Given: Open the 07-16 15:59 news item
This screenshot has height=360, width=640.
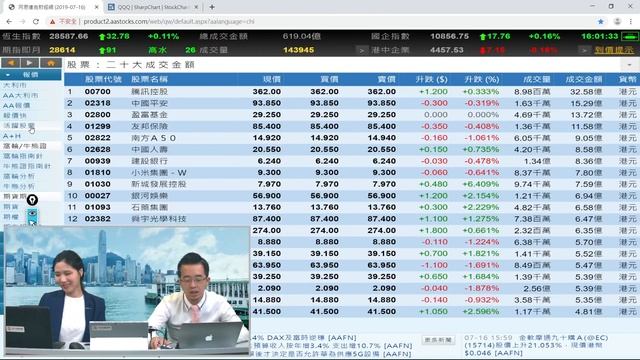Looking at the screenshot, I should pos(536,345).
